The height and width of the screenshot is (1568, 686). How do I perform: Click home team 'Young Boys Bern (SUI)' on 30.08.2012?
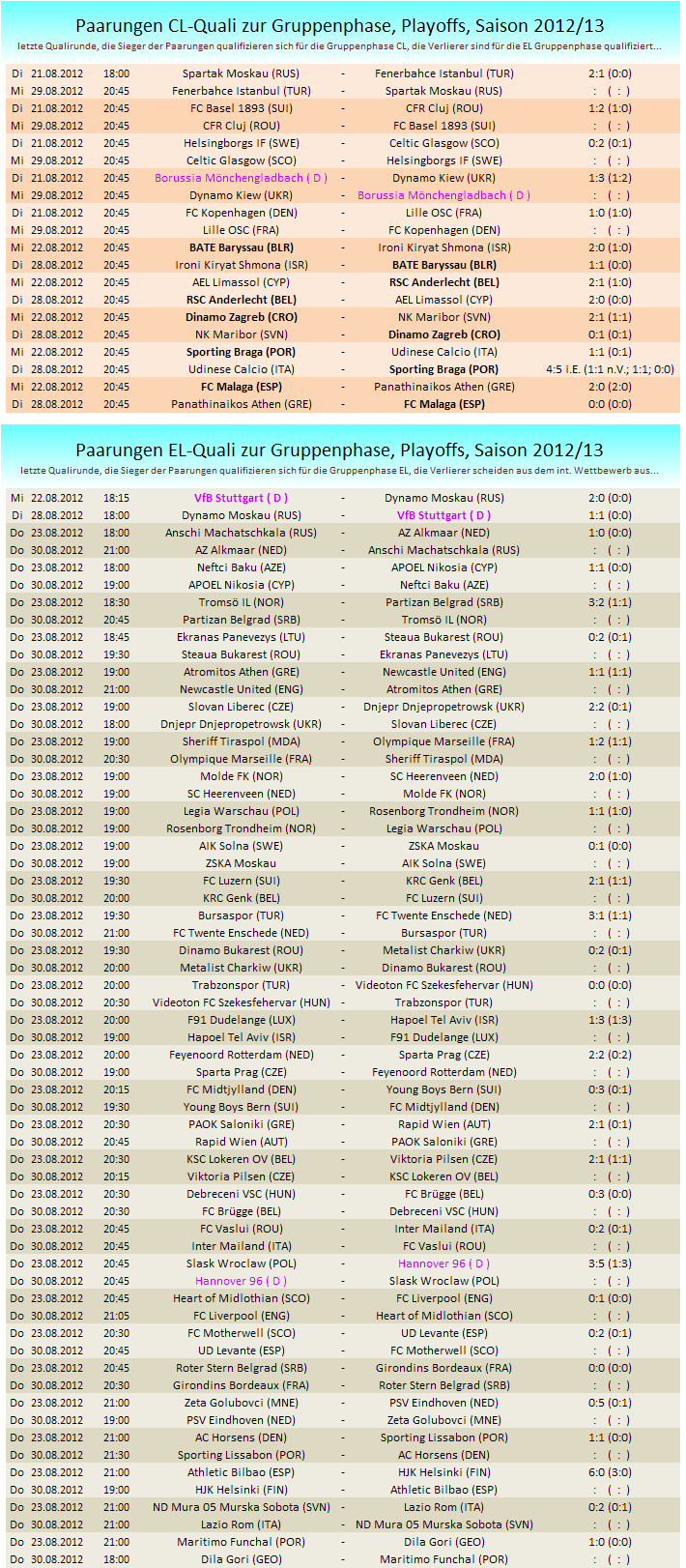[242, 1107]
